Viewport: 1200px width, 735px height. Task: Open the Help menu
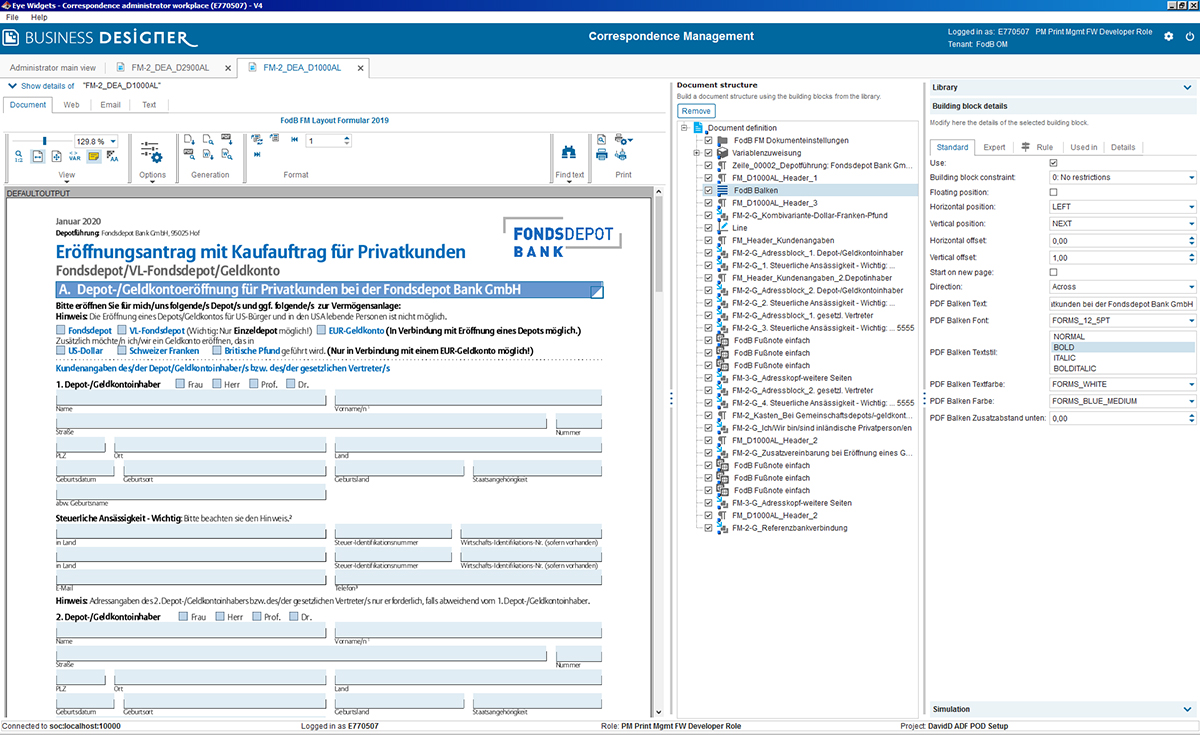(39, 18)
